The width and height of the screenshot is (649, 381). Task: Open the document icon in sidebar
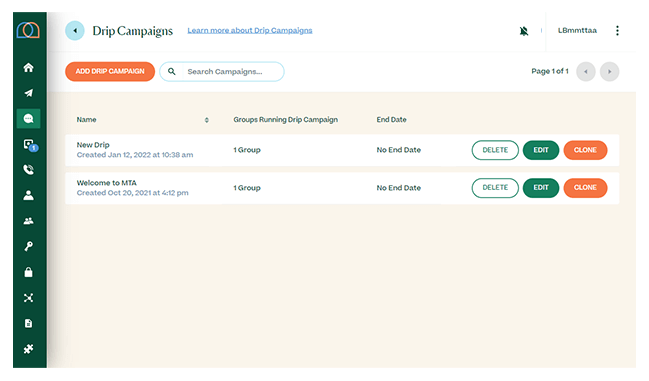[x=28, y=323]
